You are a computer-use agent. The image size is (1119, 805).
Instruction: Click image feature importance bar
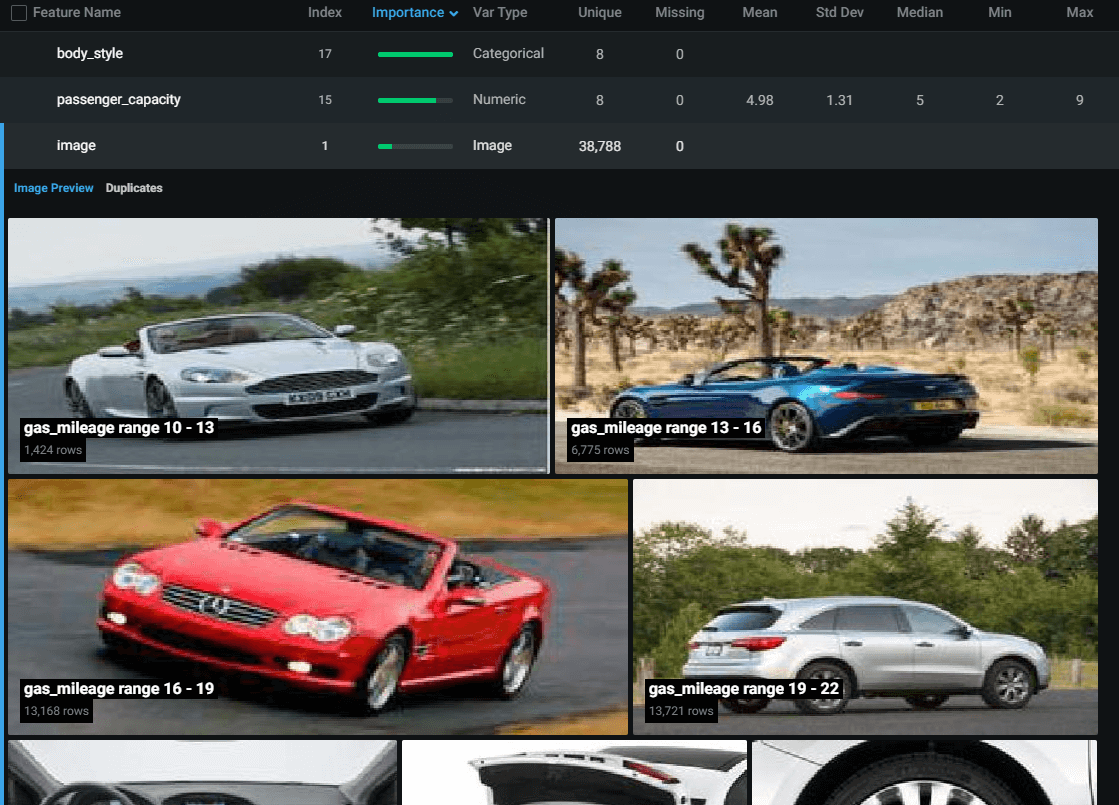415,146
